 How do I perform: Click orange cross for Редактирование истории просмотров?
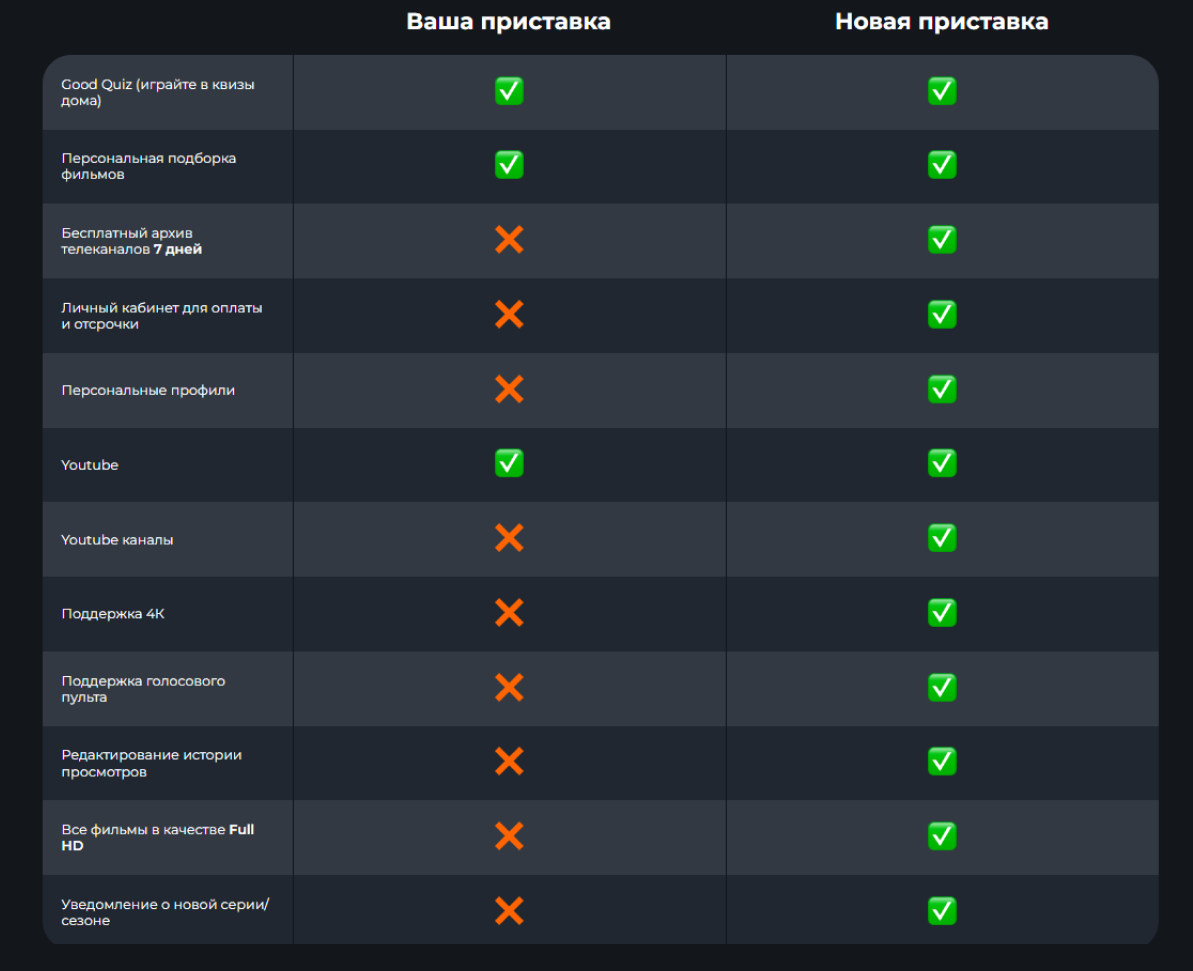(x=509, y=761)
